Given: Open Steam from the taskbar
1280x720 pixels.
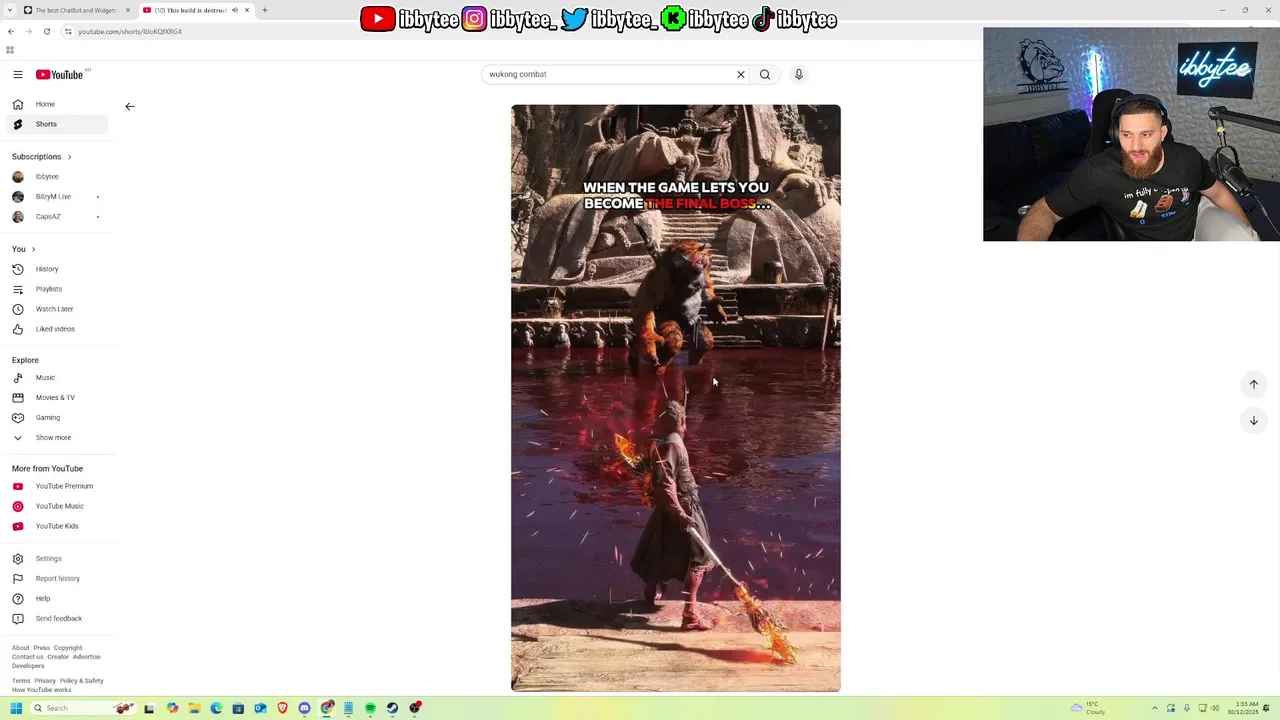Looking at the screenshot, I should (x=392, y=708).
